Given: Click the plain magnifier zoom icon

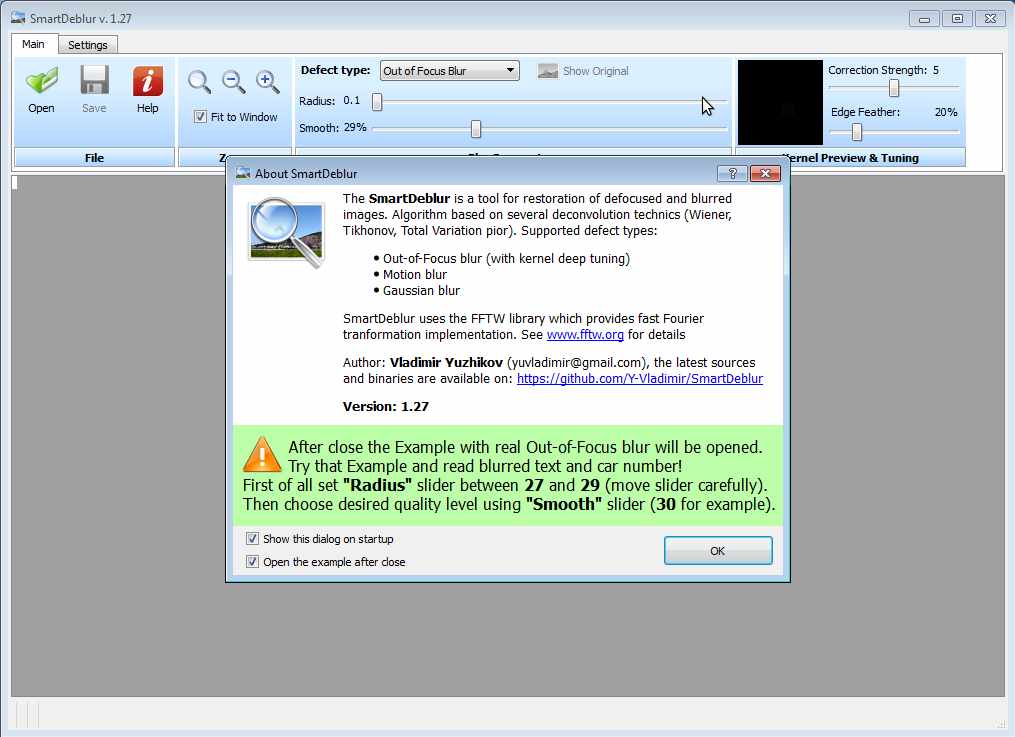Looking at the screenshot, I should (x=199, y=82).
